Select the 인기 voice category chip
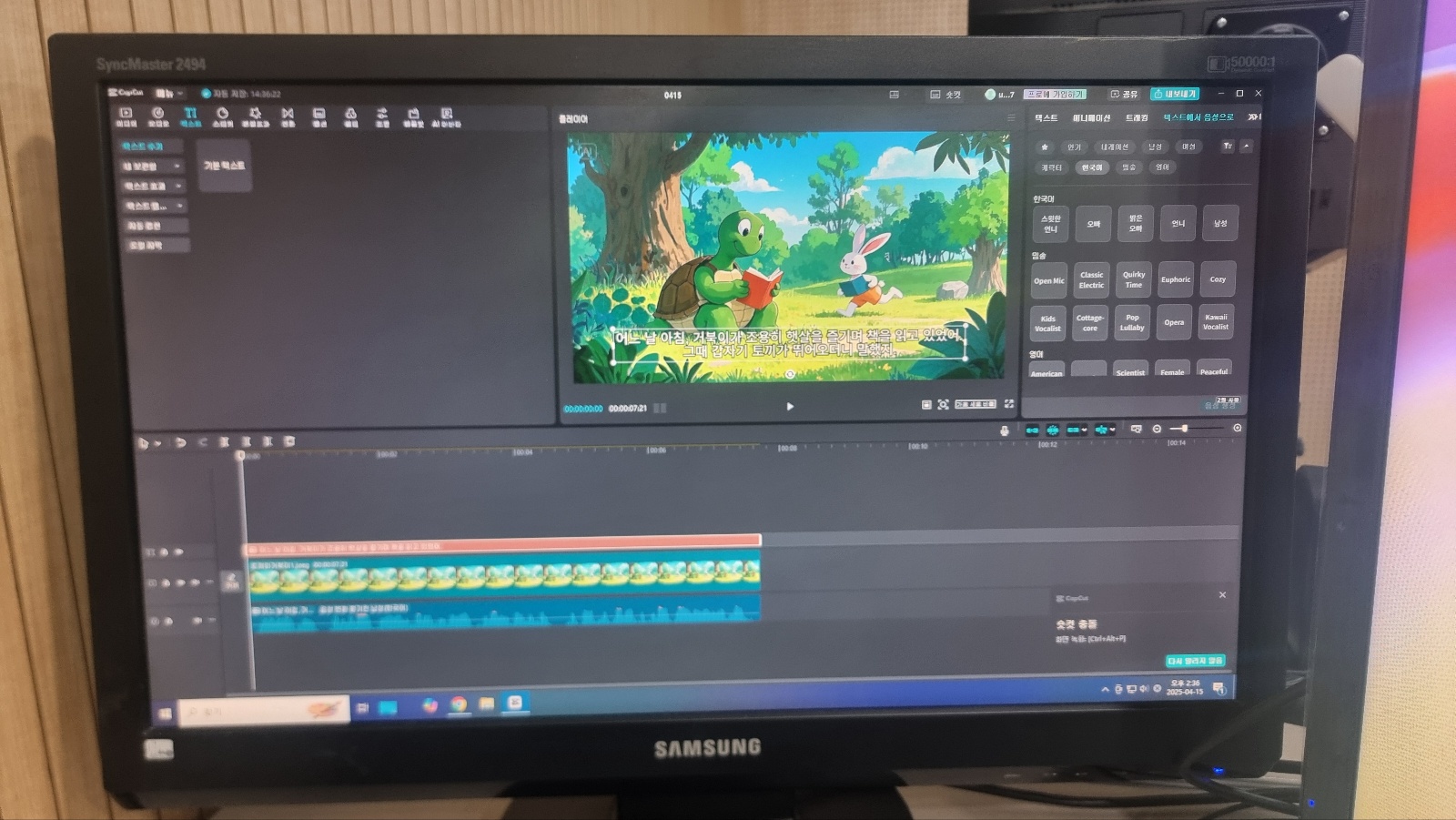The width and height of the screenshot is (1456, 820). point(1075,147)
